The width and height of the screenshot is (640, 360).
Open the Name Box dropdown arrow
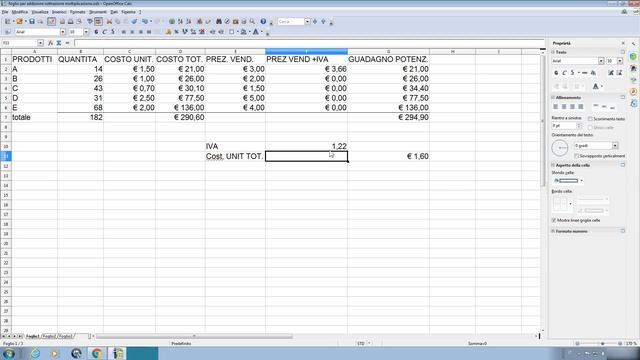(40, 43)
